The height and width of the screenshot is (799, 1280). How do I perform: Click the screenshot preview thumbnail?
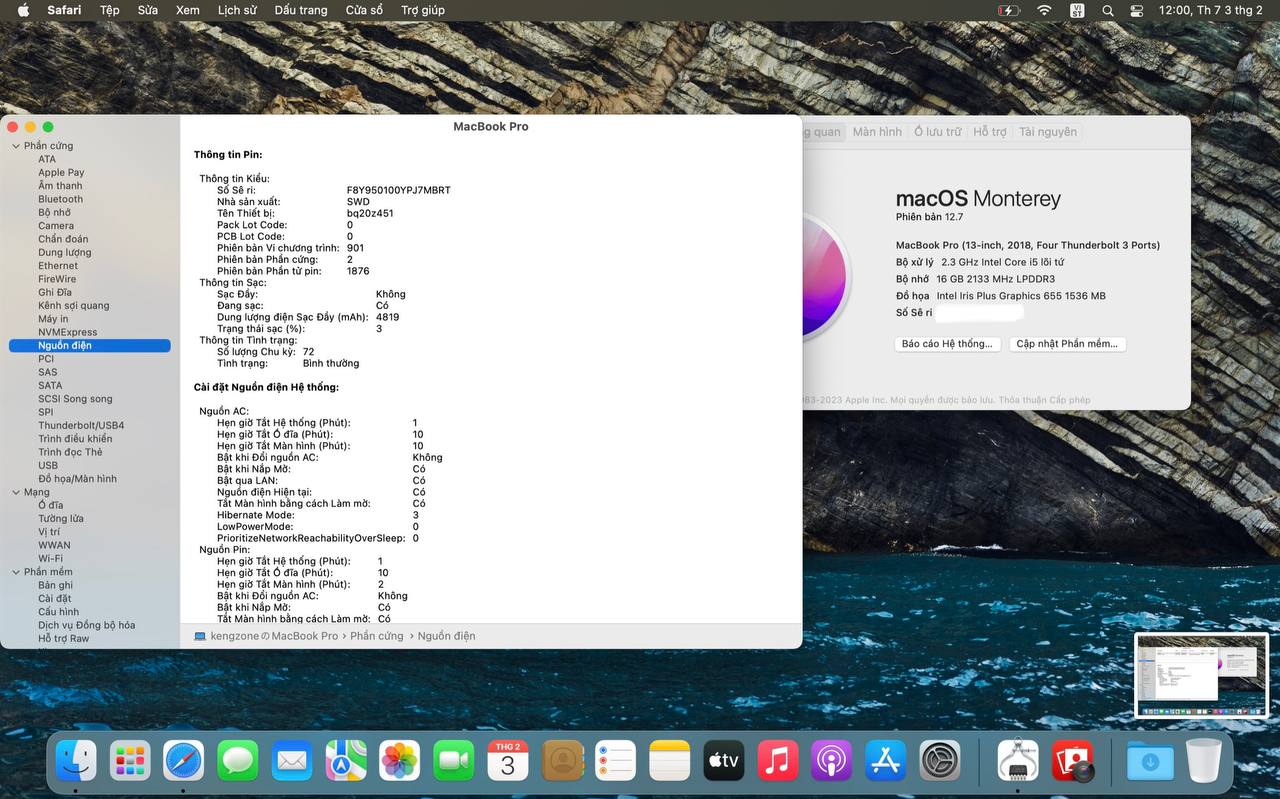pyautogui.click(x=1201, y=675)
